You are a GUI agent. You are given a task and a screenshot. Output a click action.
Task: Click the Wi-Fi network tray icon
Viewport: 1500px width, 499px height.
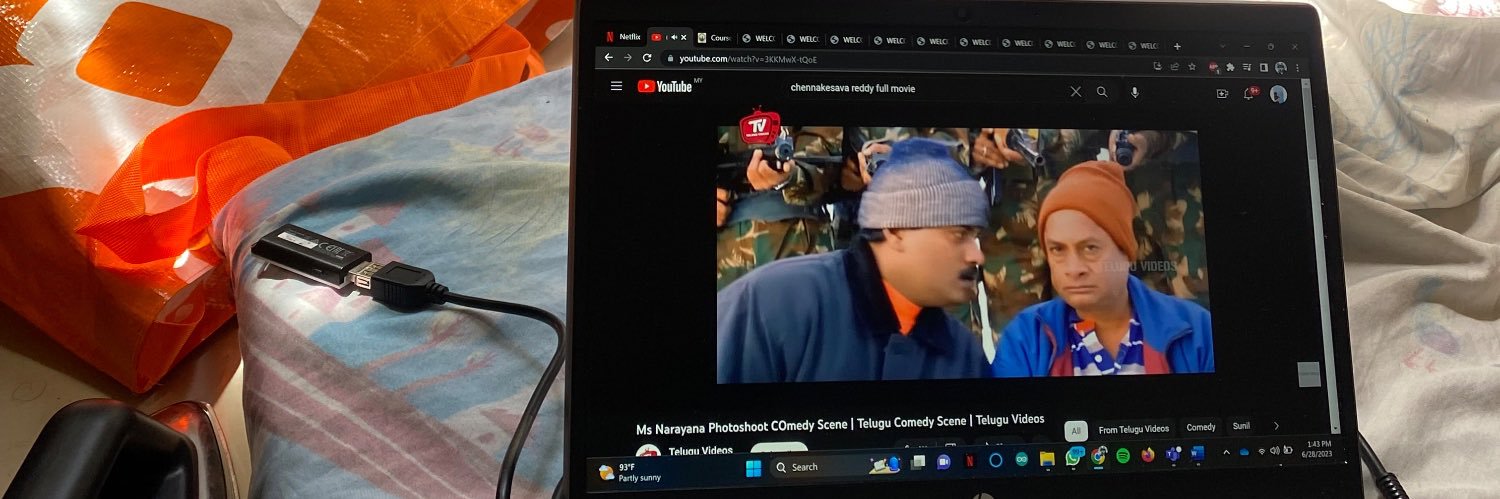coord(1261,452)
